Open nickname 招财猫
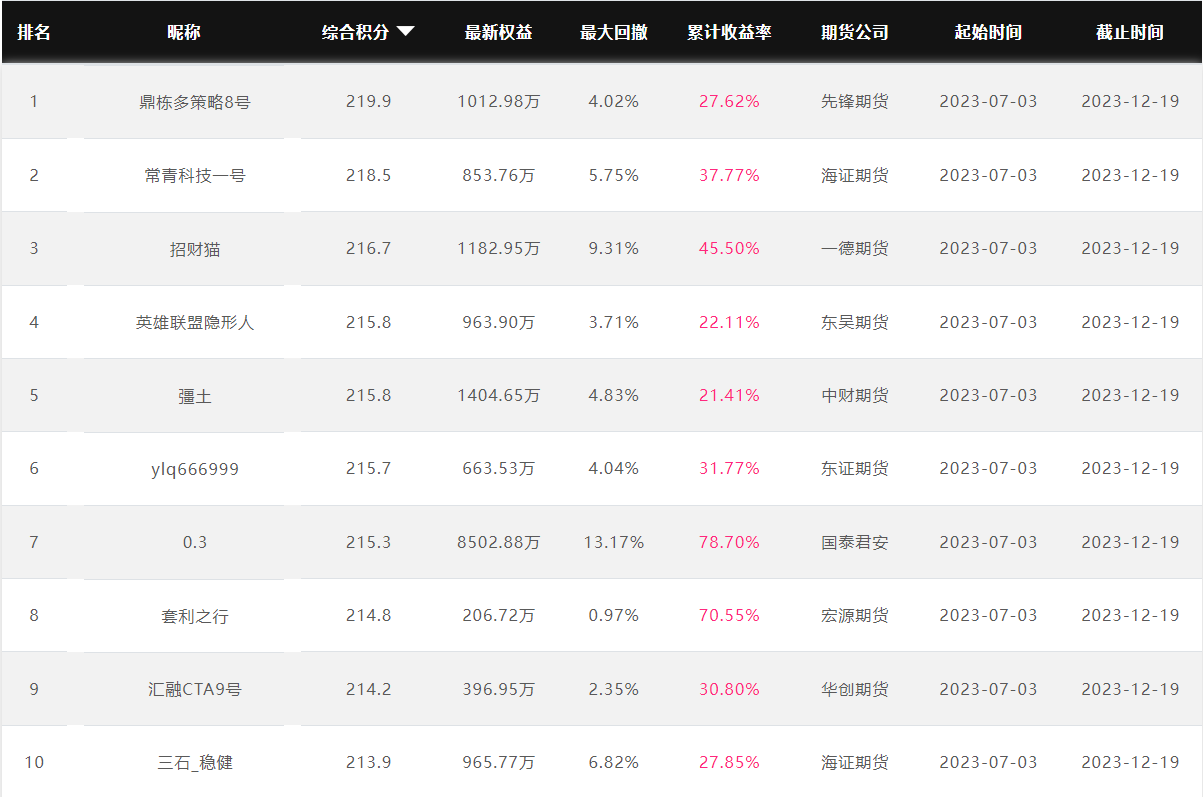This screenshot has width=1203, height=797. [x=195, y=249]
